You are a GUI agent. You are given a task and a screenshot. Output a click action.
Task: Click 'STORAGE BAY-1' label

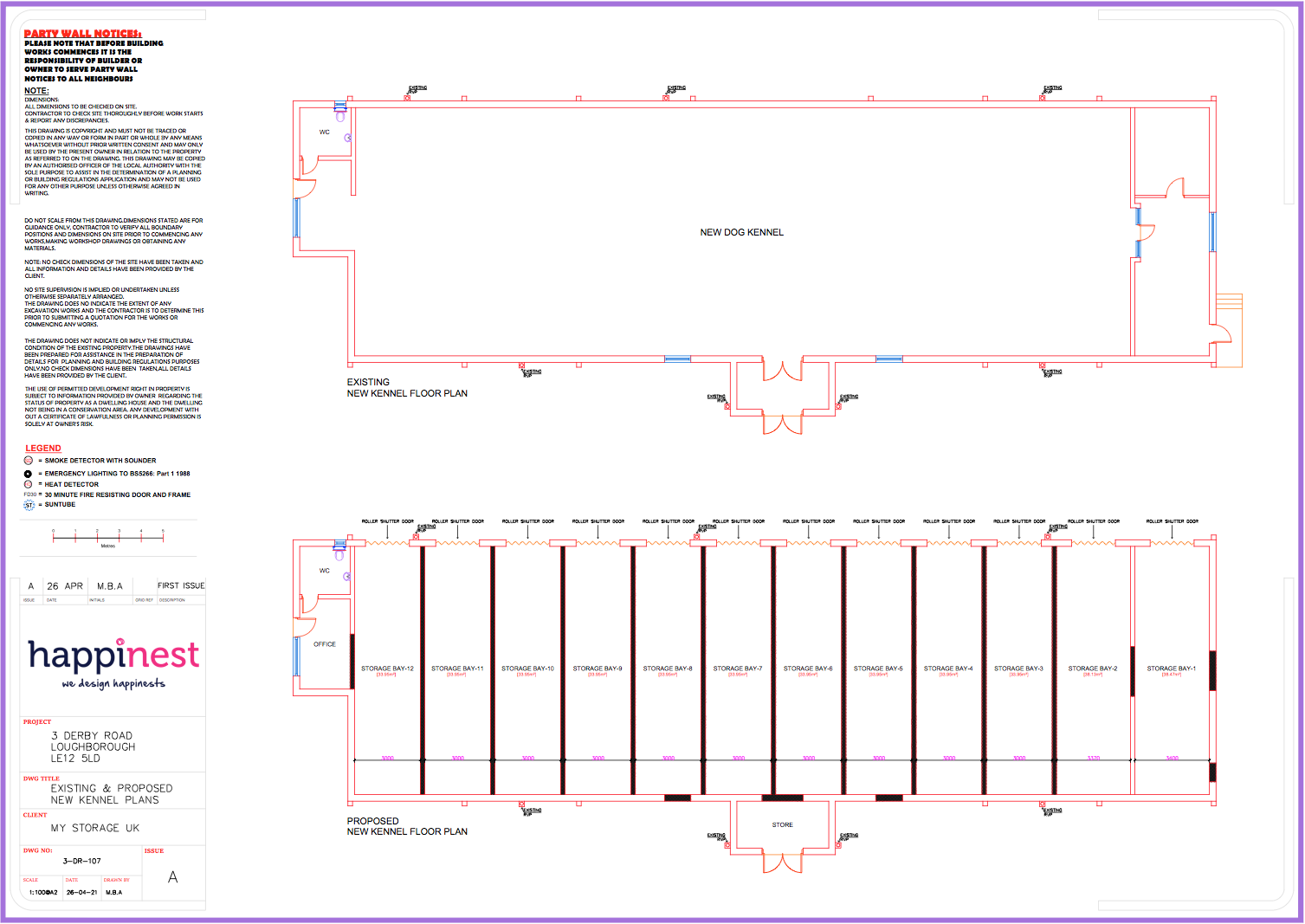[x=1172, y=669]
